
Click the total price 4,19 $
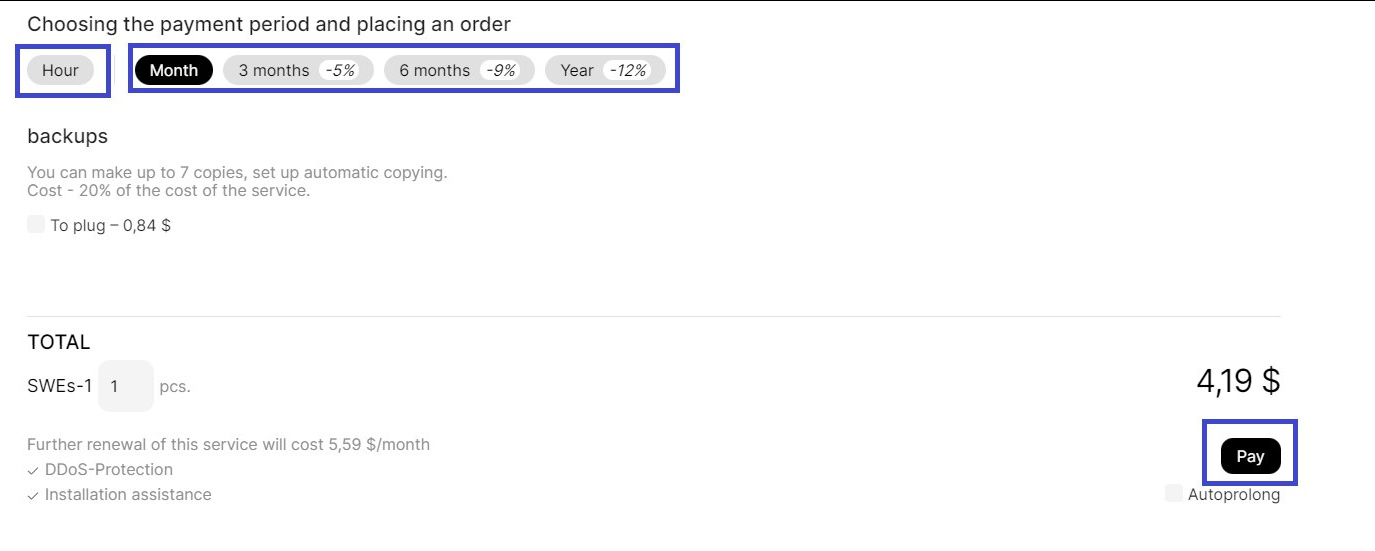[1238, 381]
